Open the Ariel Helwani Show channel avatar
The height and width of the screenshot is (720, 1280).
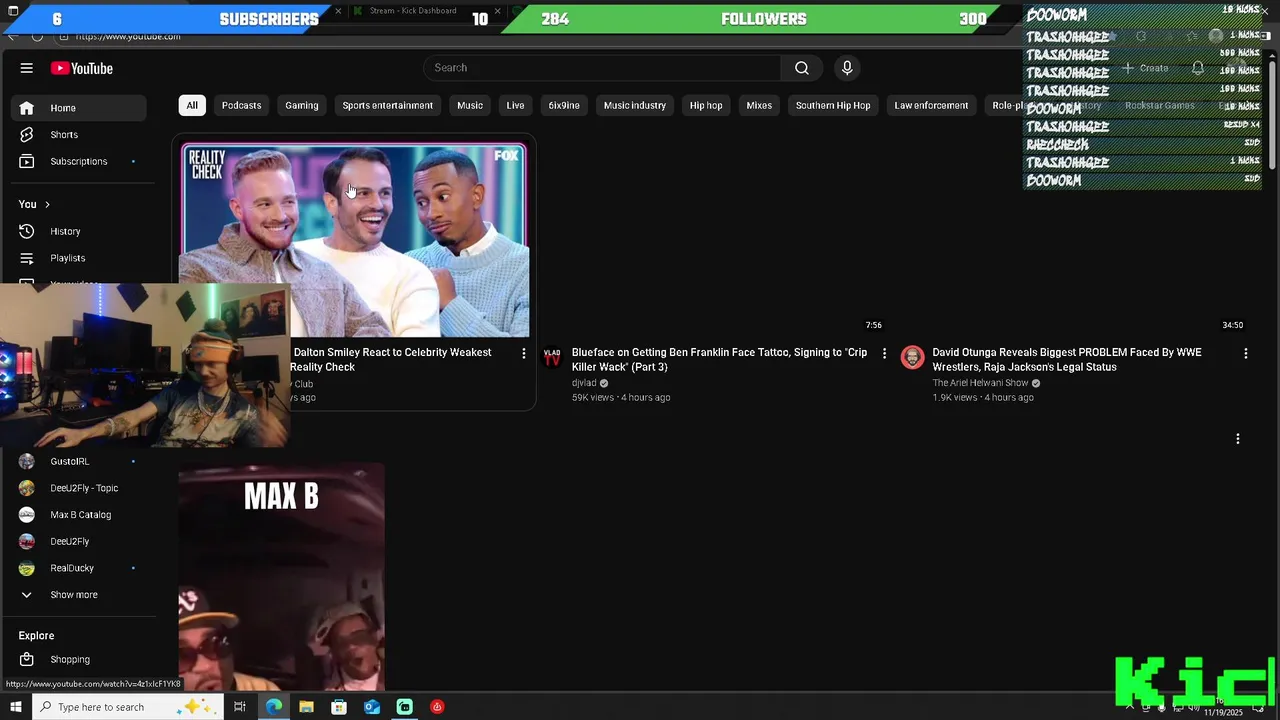point(912,358)
